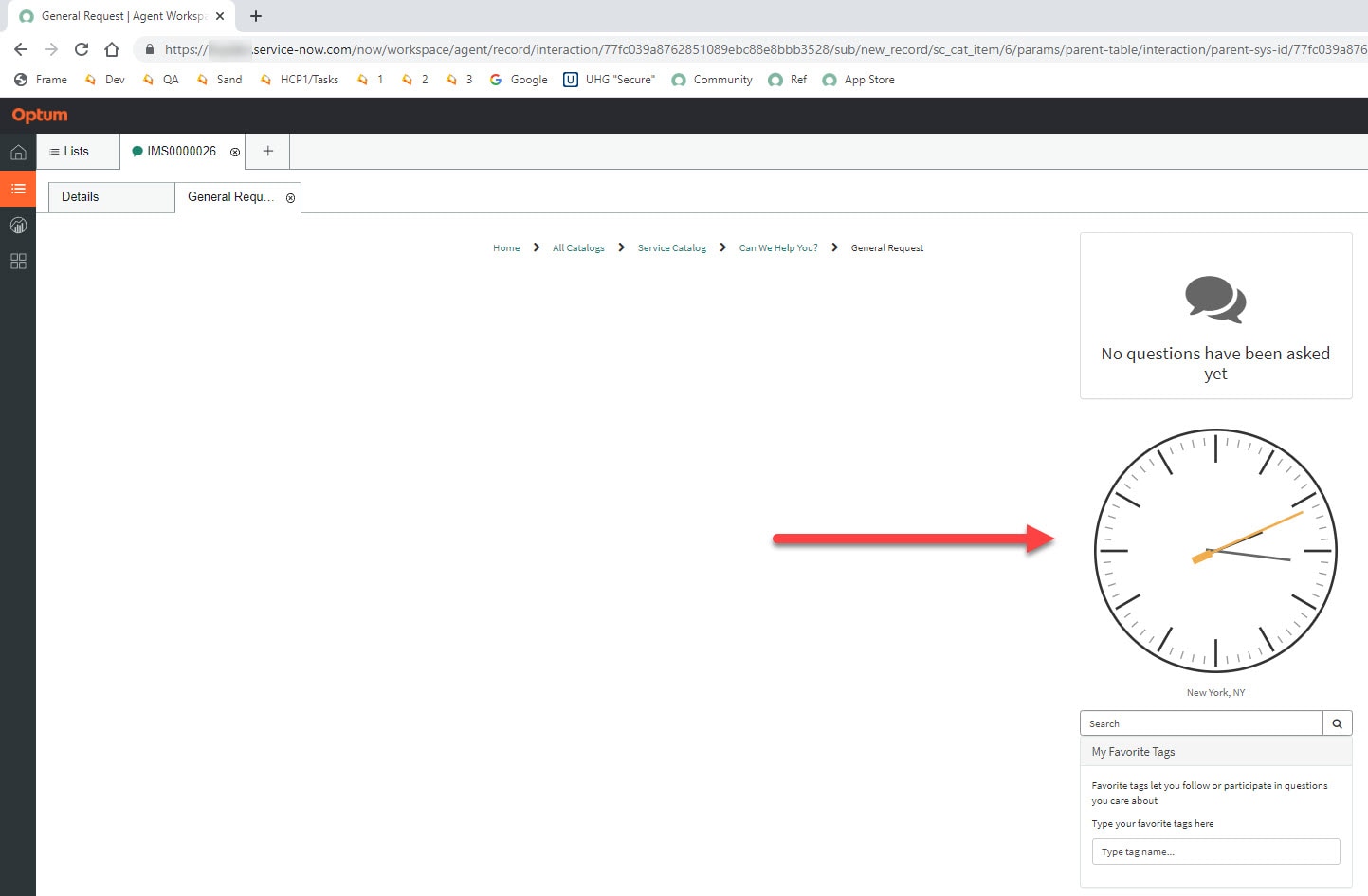This screenshot has height=896, width=1368.
Task: Select the Home icon in the left sidebar
Action: coord(18,152)
